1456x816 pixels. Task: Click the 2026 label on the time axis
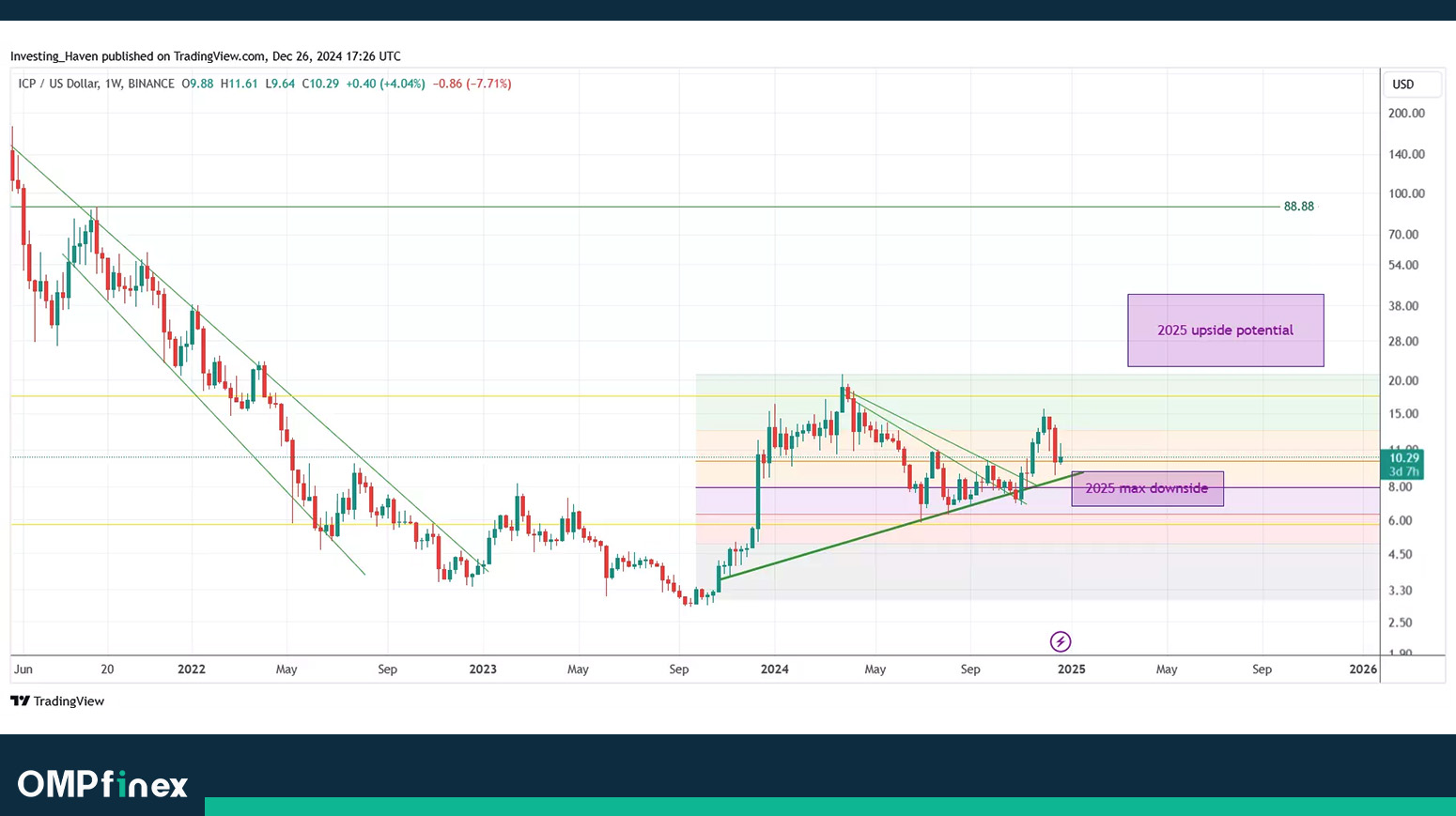pos(1362,670)
